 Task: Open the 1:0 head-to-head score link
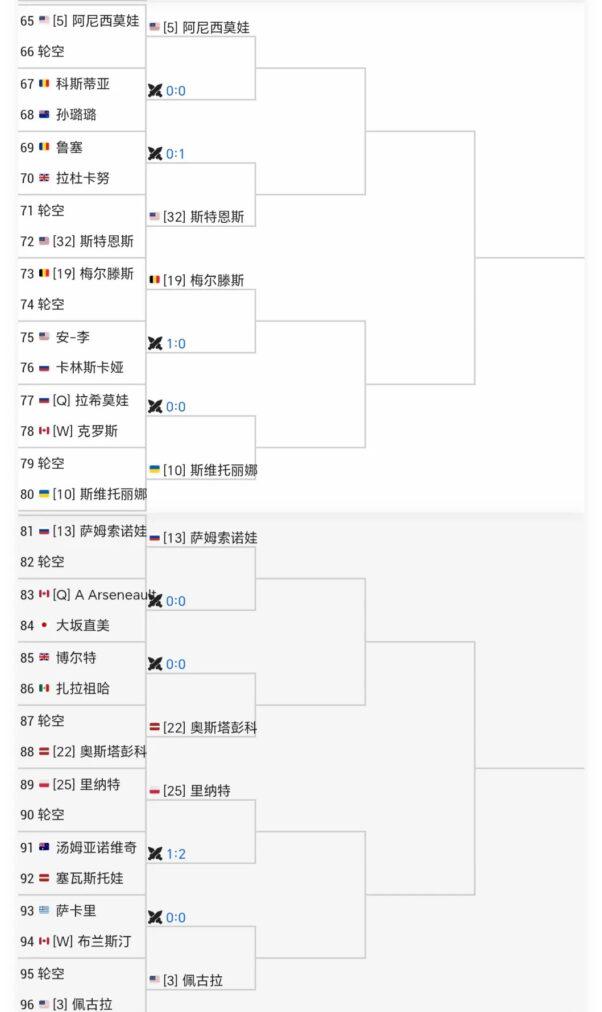pyautogui.click(x=176, y=343)
